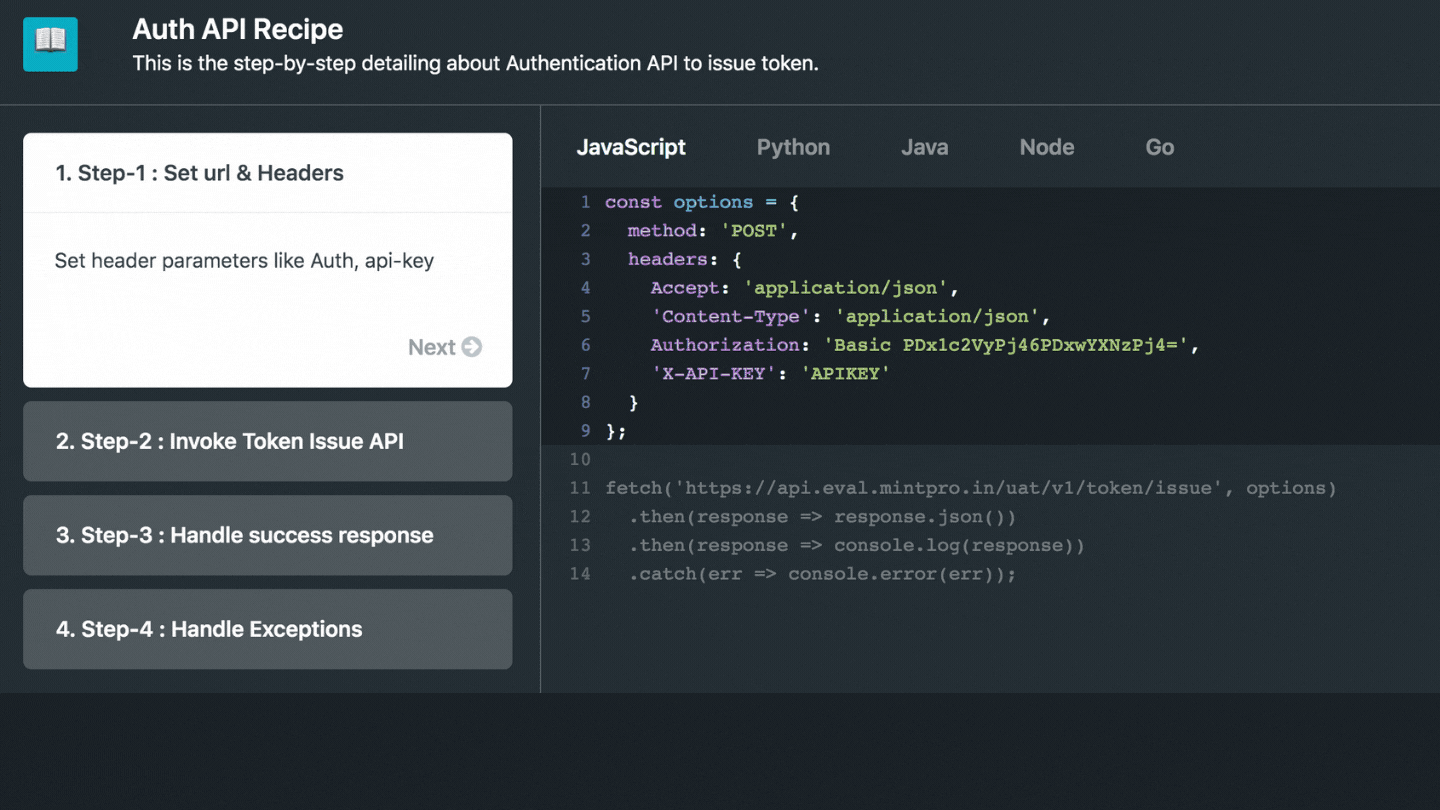The image size is (1440, 810).
Task: Click the .catch console.error line
Action: coord(822,574)
